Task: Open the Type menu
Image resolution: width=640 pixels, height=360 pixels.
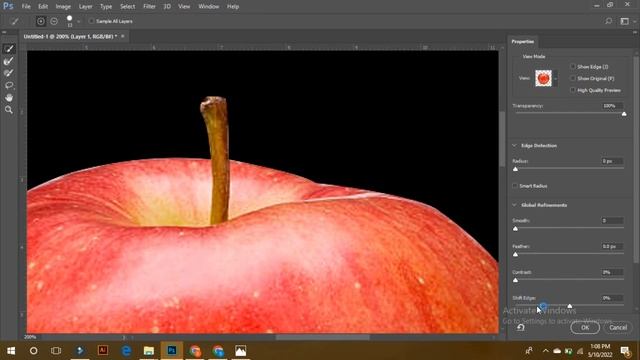Action: (106, 7)
